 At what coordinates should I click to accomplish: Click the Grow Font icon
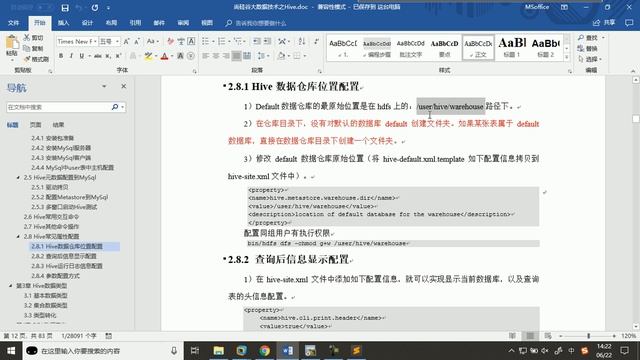click(127, 41)
